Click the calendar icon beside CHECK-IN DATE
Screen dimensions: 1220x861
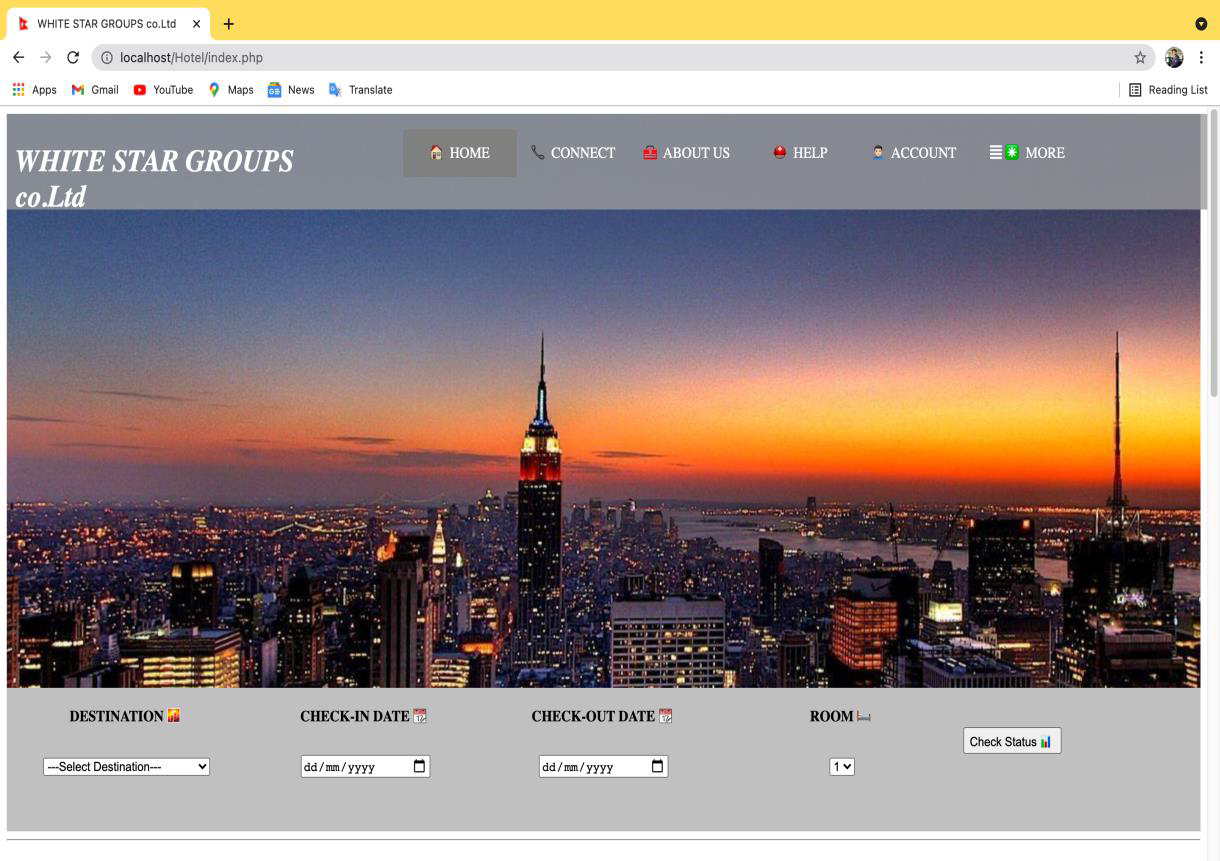(x=420, y=715)
